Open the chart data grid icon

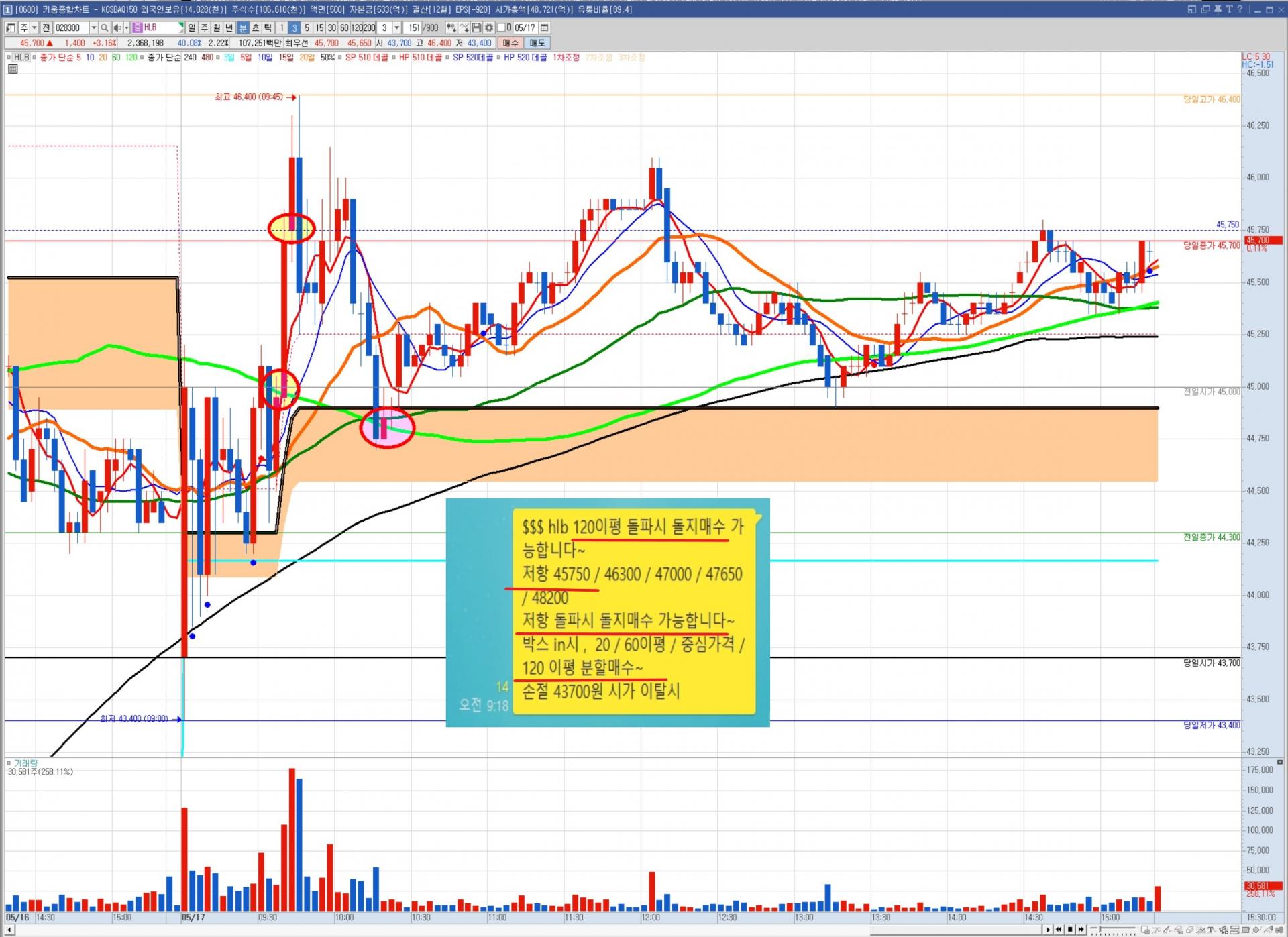click(13, 69)
